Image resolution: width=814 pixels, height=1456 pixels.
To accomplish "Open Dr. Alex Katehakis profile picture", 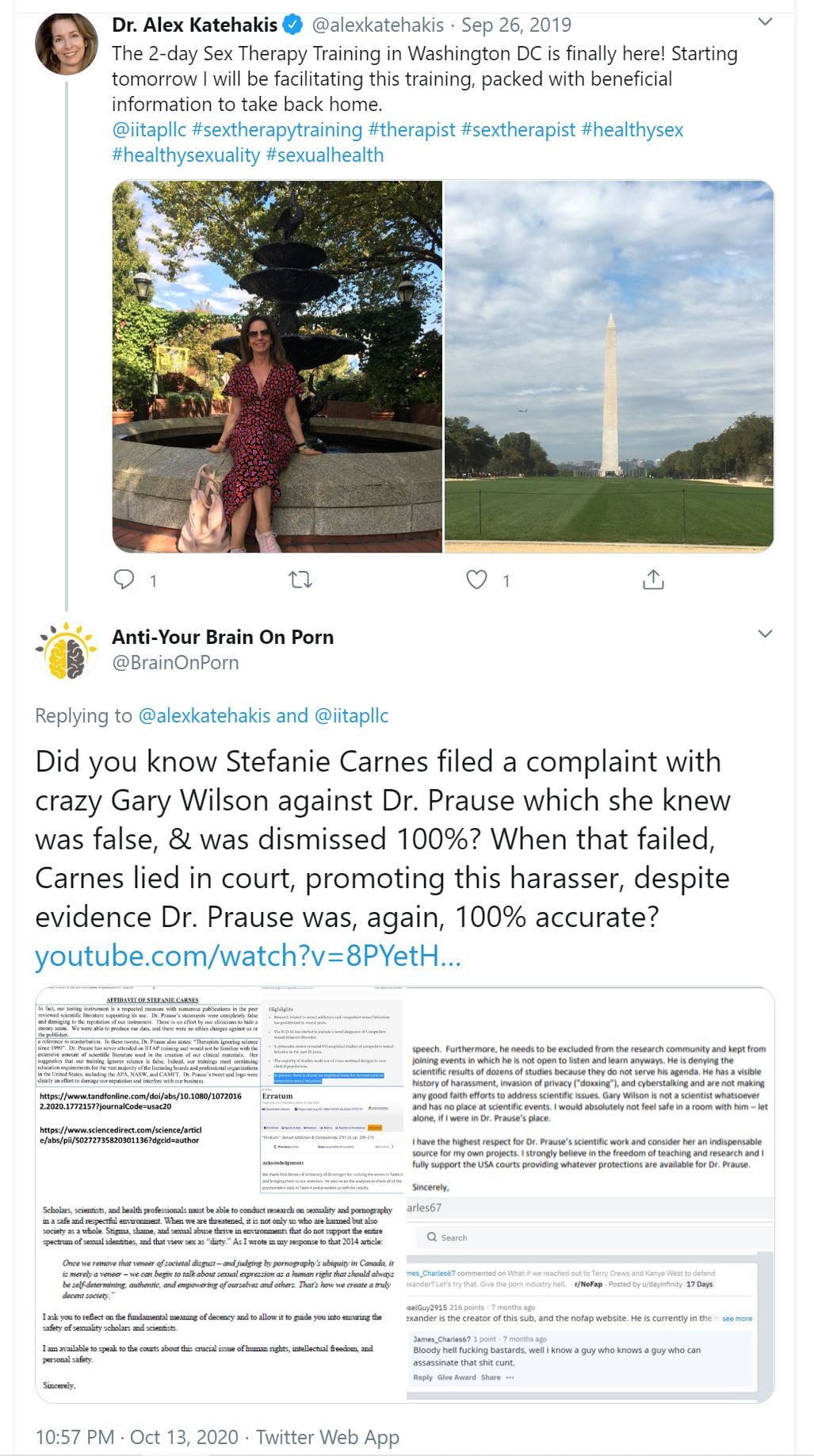I will [x=67, y=43].
